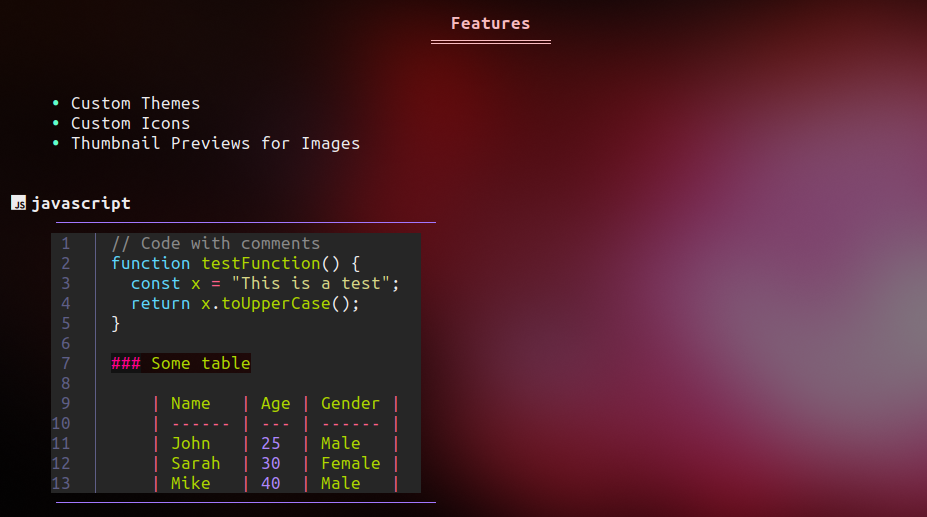Click the "Sarah" table cell
Viewport: 927px width, 517px height.
[x=195, y=463]
